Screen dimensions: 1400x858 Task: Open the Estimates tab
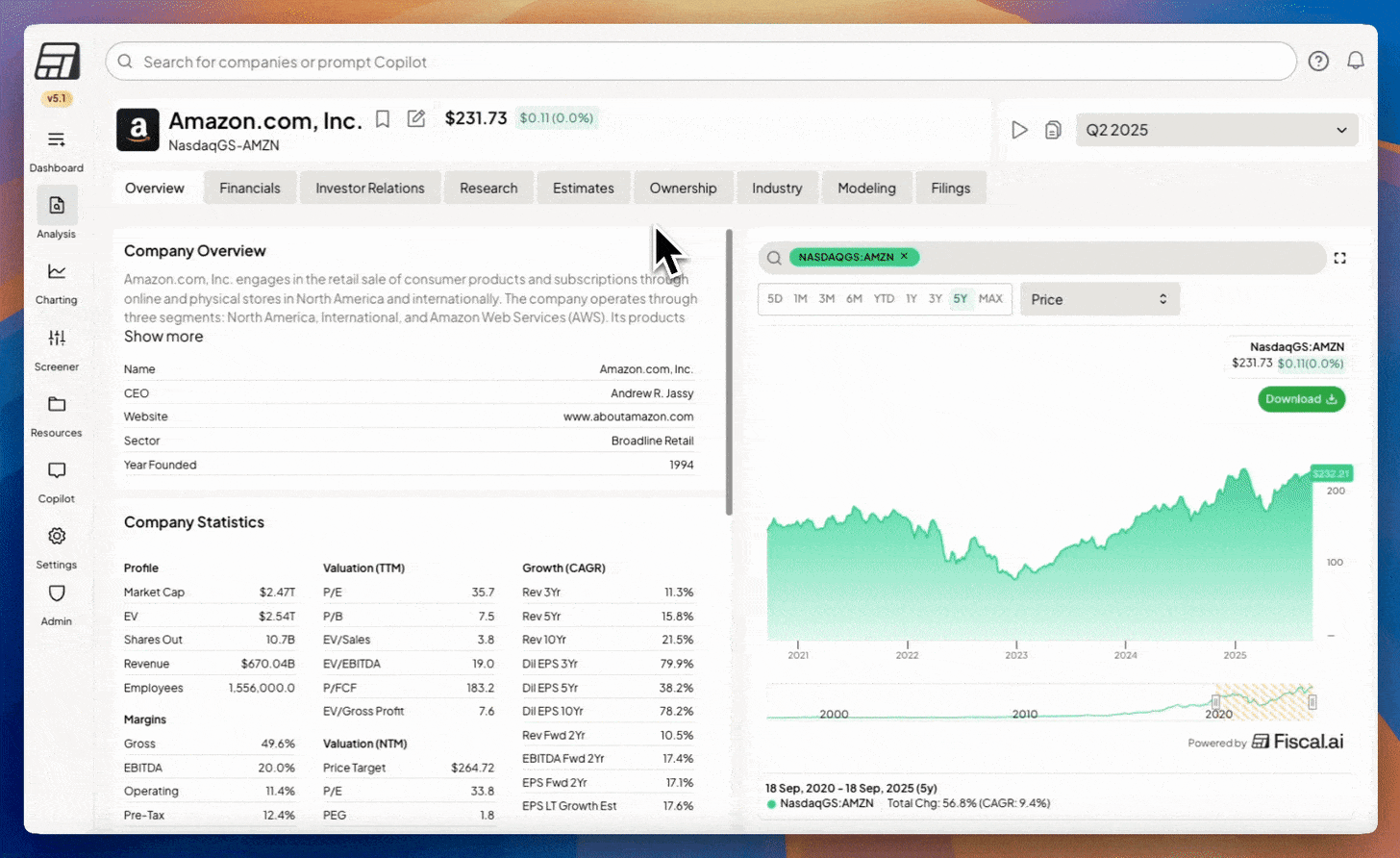click(584, 189)
